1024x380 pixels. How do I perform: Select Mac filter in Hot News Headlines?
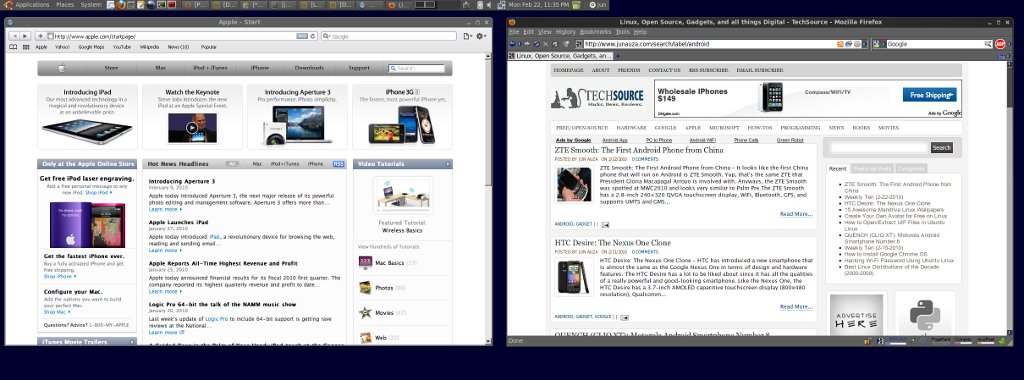click(x=257, y=164)
